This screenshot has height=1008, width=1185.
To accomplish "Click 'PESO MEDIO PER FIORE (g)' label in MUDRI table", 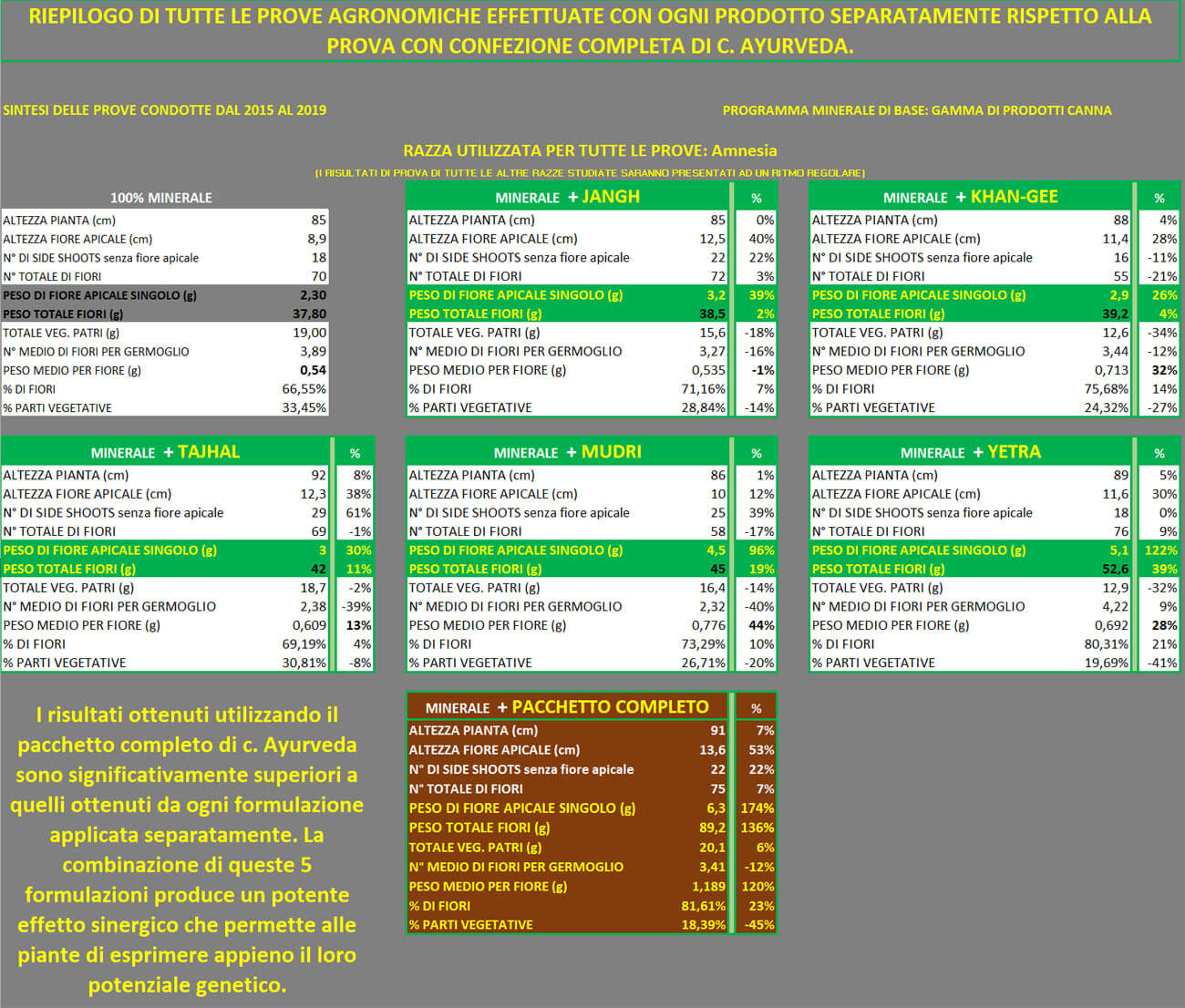I will (x=488, y=625).
